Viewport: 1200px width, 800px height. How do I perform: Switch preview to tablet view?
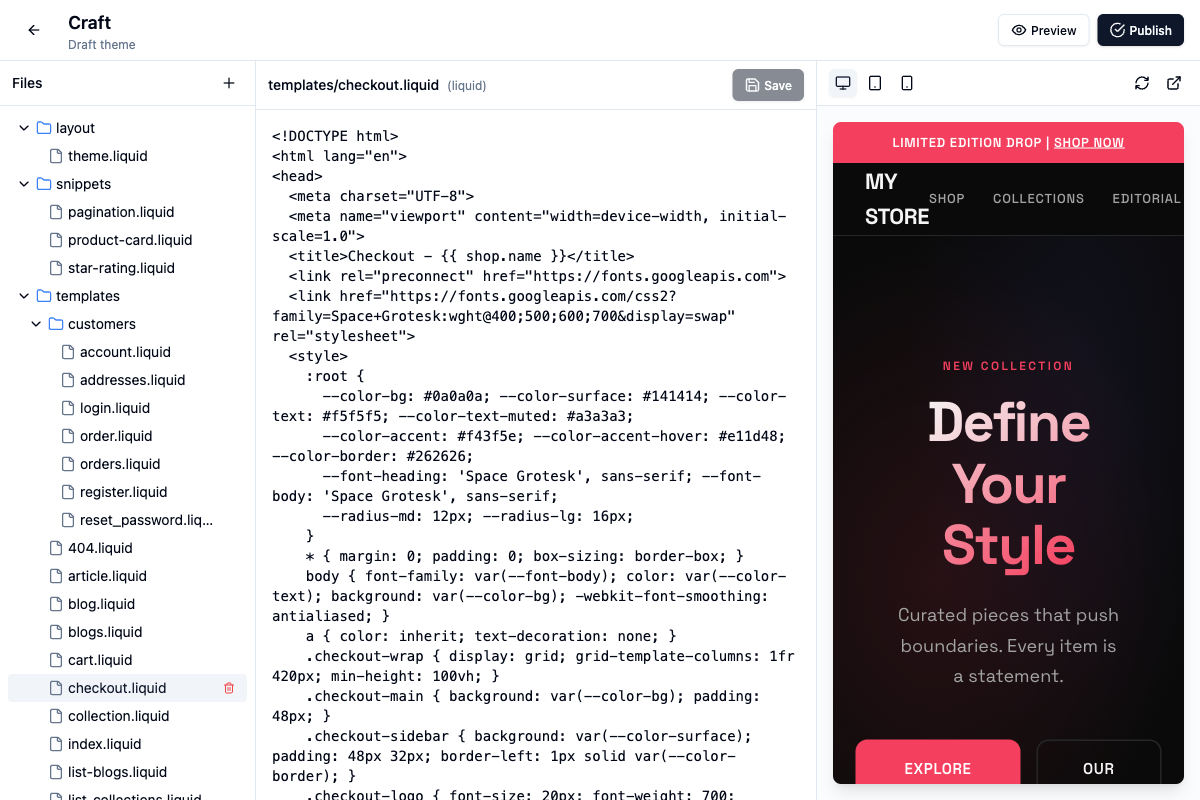pyautogui.click(x=875, y=83)
